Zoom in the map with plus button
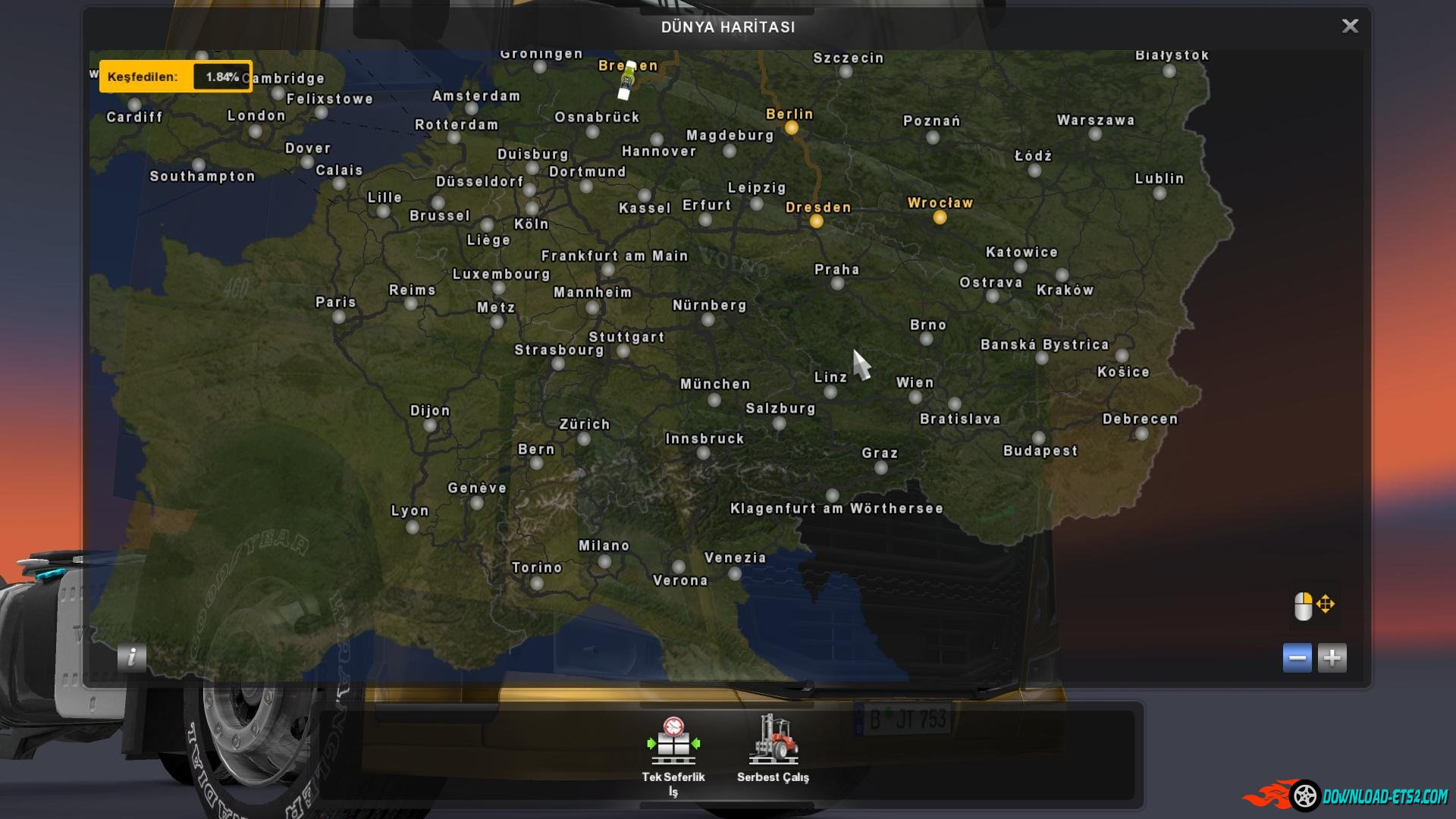This screenshot has height=819, width=1456. tap(1332, 657)
